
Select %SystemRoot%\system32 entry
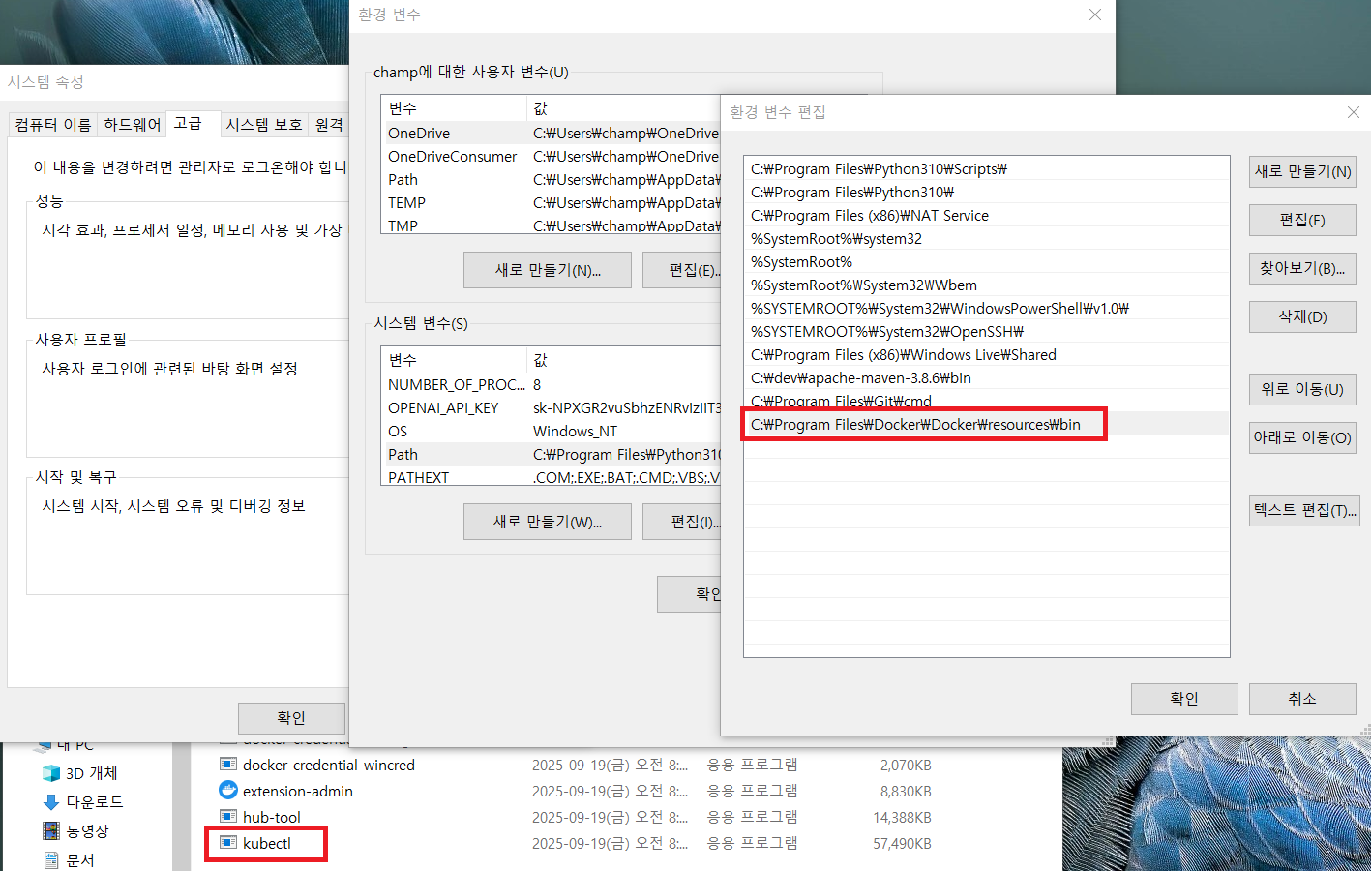986,238
